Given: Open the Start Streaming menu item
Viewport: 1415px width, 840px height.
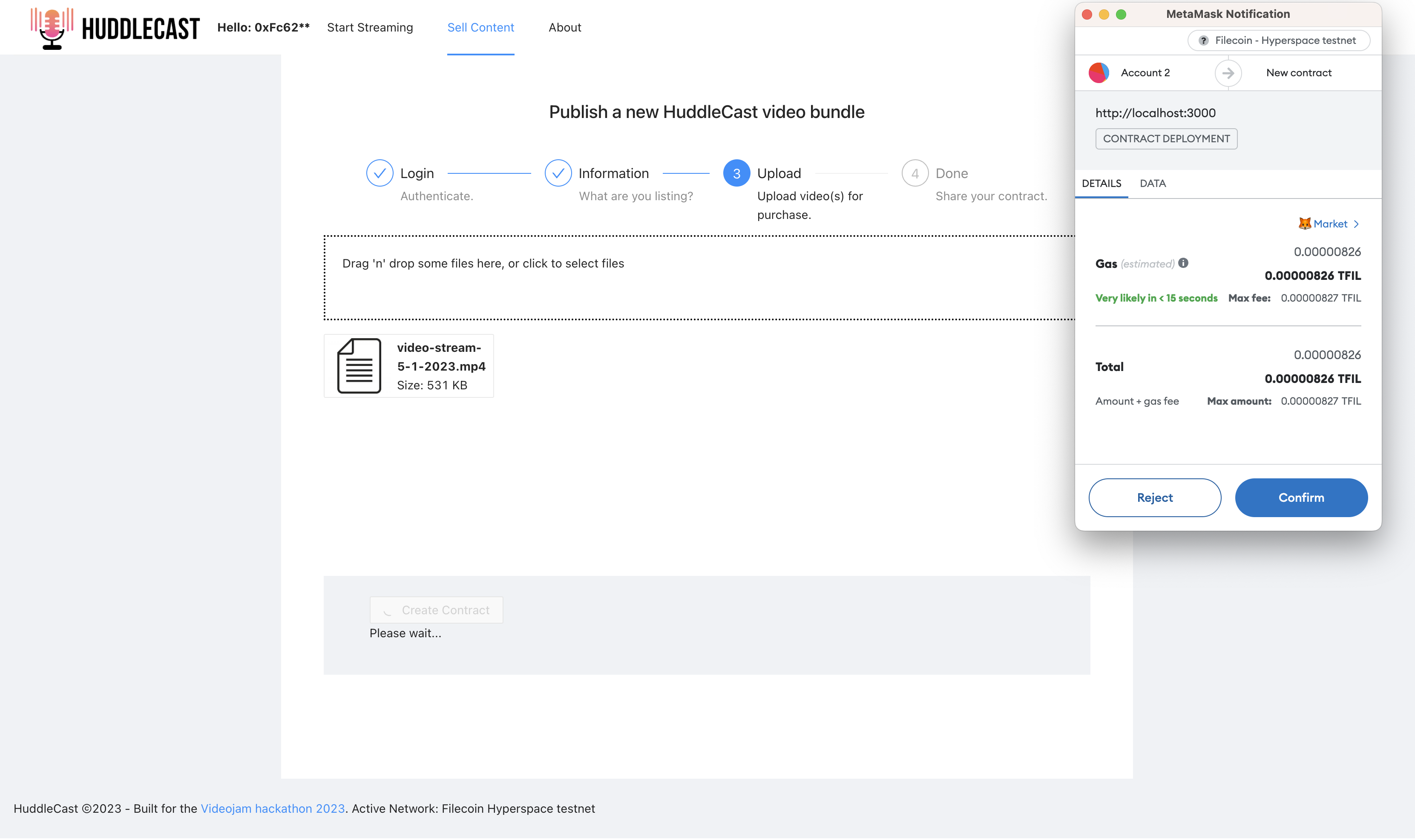Looking at the screenshot, I should click(x=370, y=27).
